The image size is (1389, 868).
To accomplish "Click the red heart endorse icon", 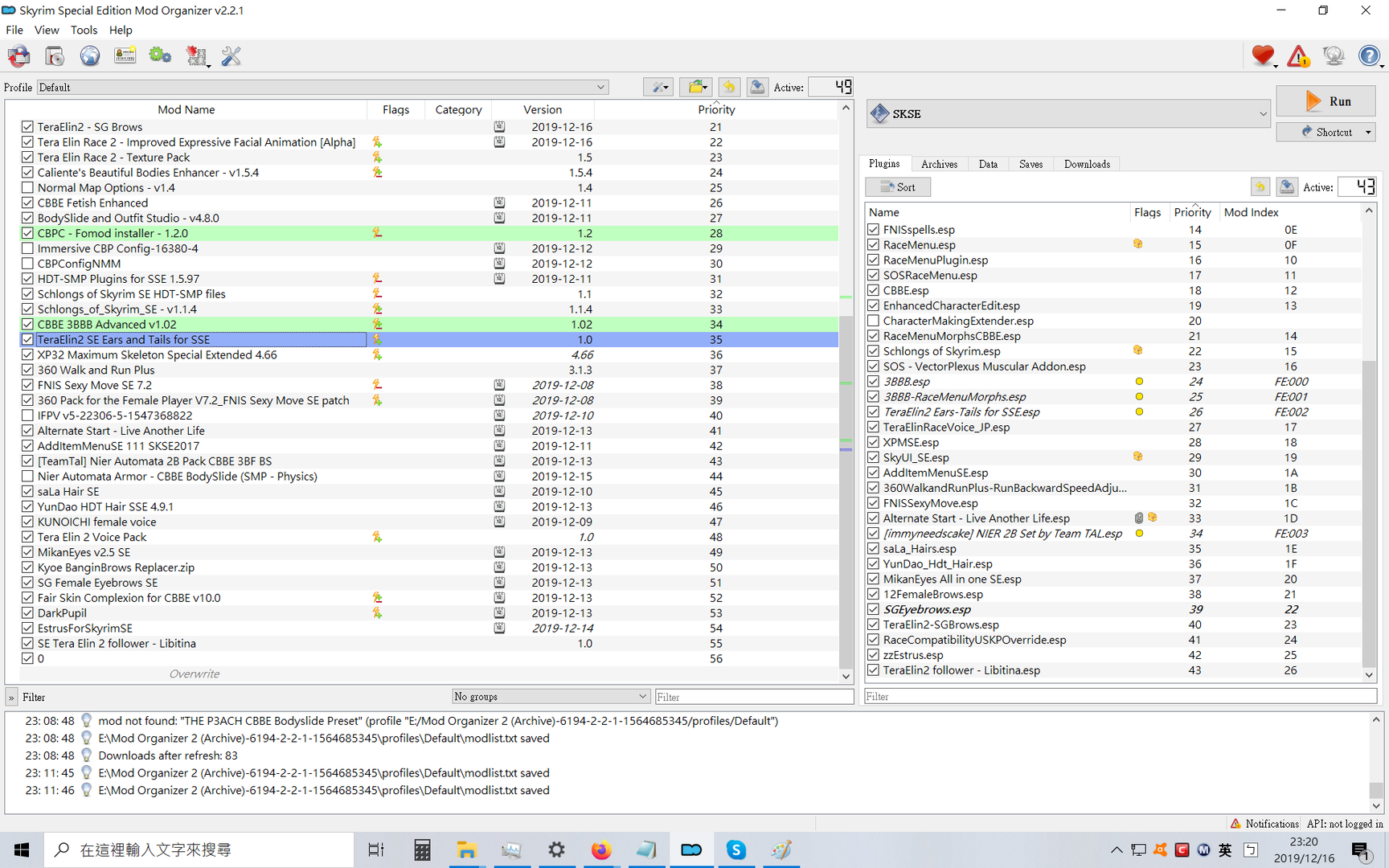I will (1263, 55).
